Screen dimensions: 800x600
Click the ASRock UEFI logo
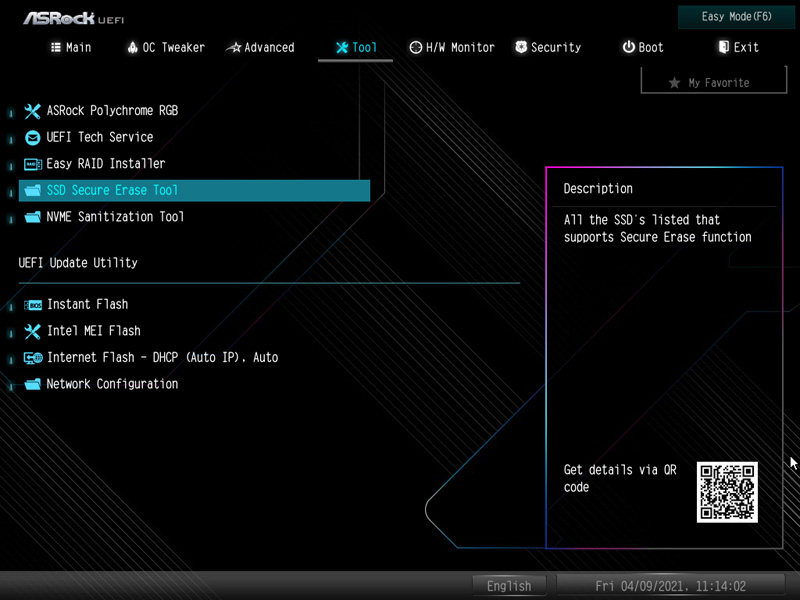pos(73,19)
